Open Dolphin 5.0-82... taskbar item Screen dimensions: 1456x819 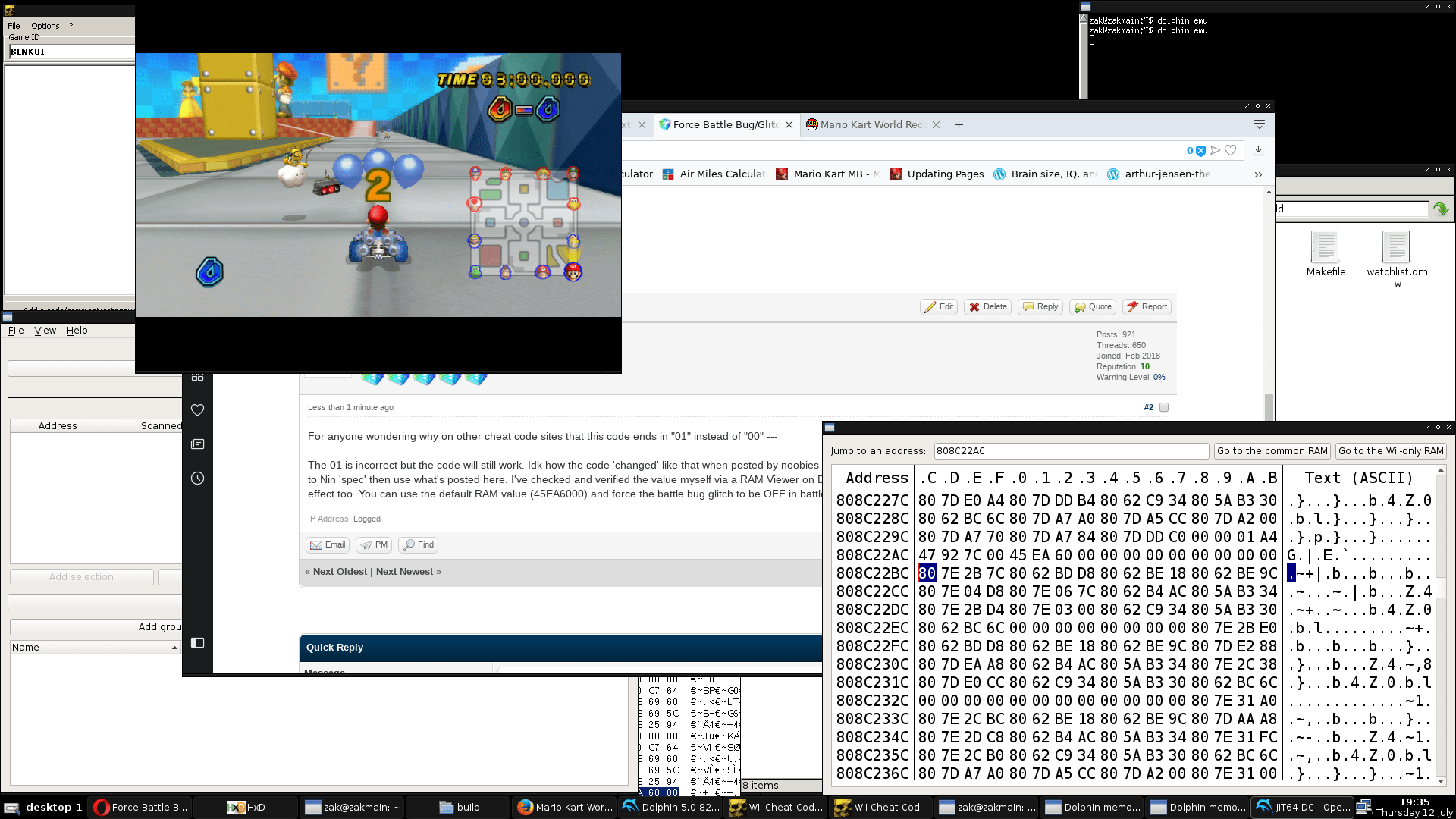point(671,808)
